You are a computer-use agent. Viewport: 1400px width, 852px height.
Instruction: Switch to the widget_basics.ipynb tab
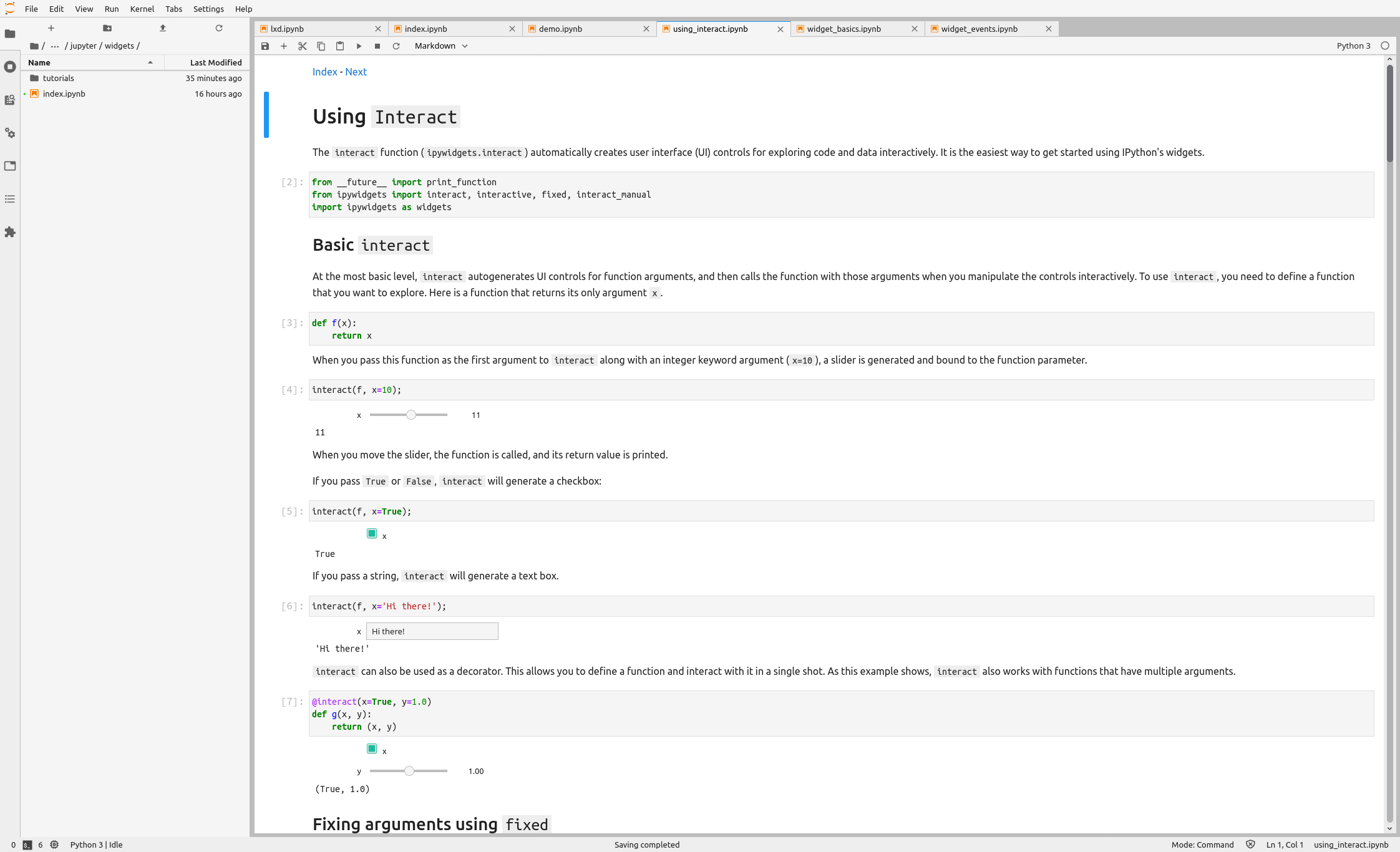pos(843,29)
